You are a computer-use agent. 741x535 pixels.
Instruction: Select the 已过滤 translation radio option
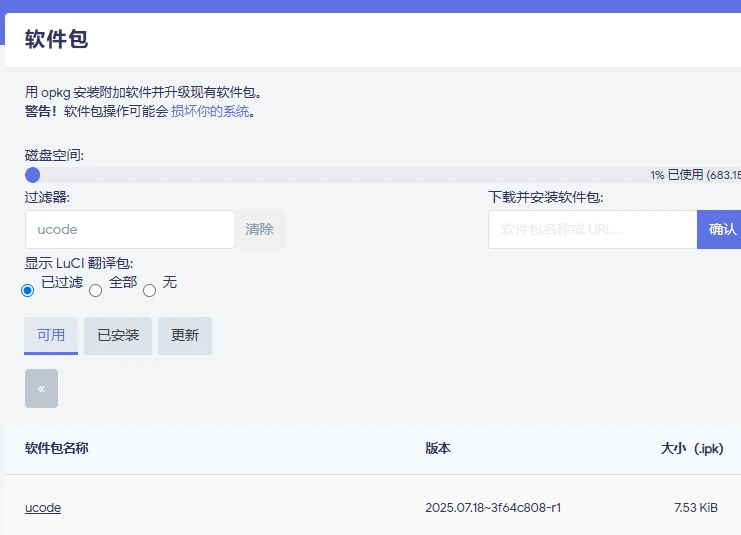pyautogui.click(x=28, y=291)
